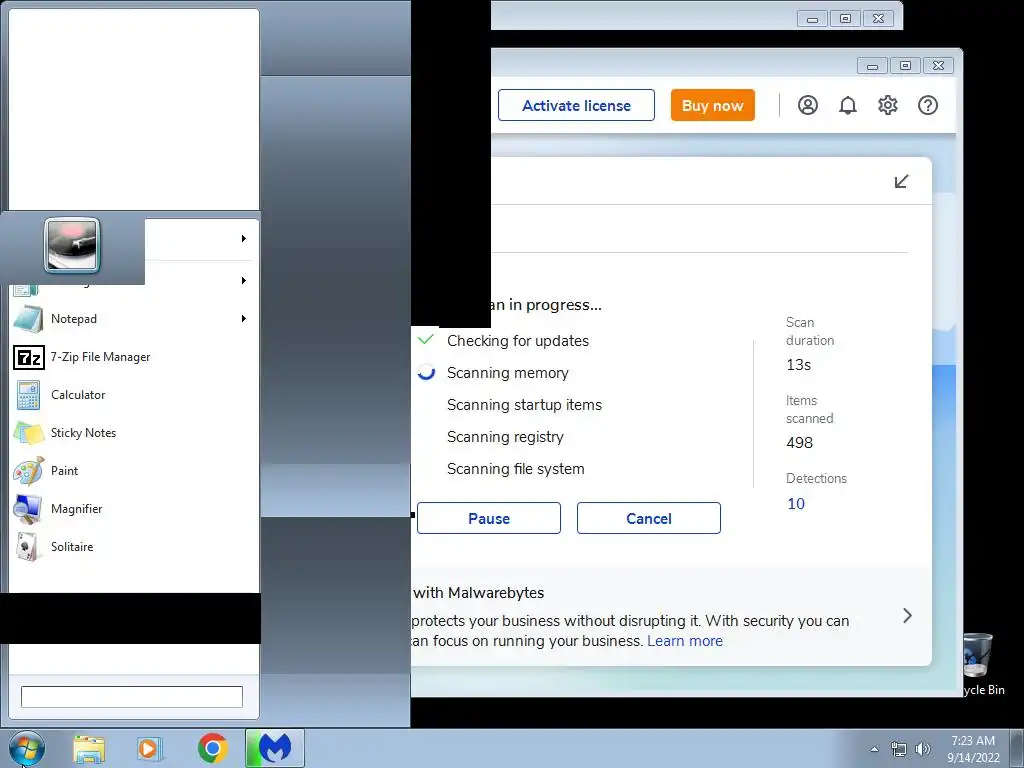1024x768 pixels.
Task: Click the user account picture in Start menu
Action: pos(72,246)
